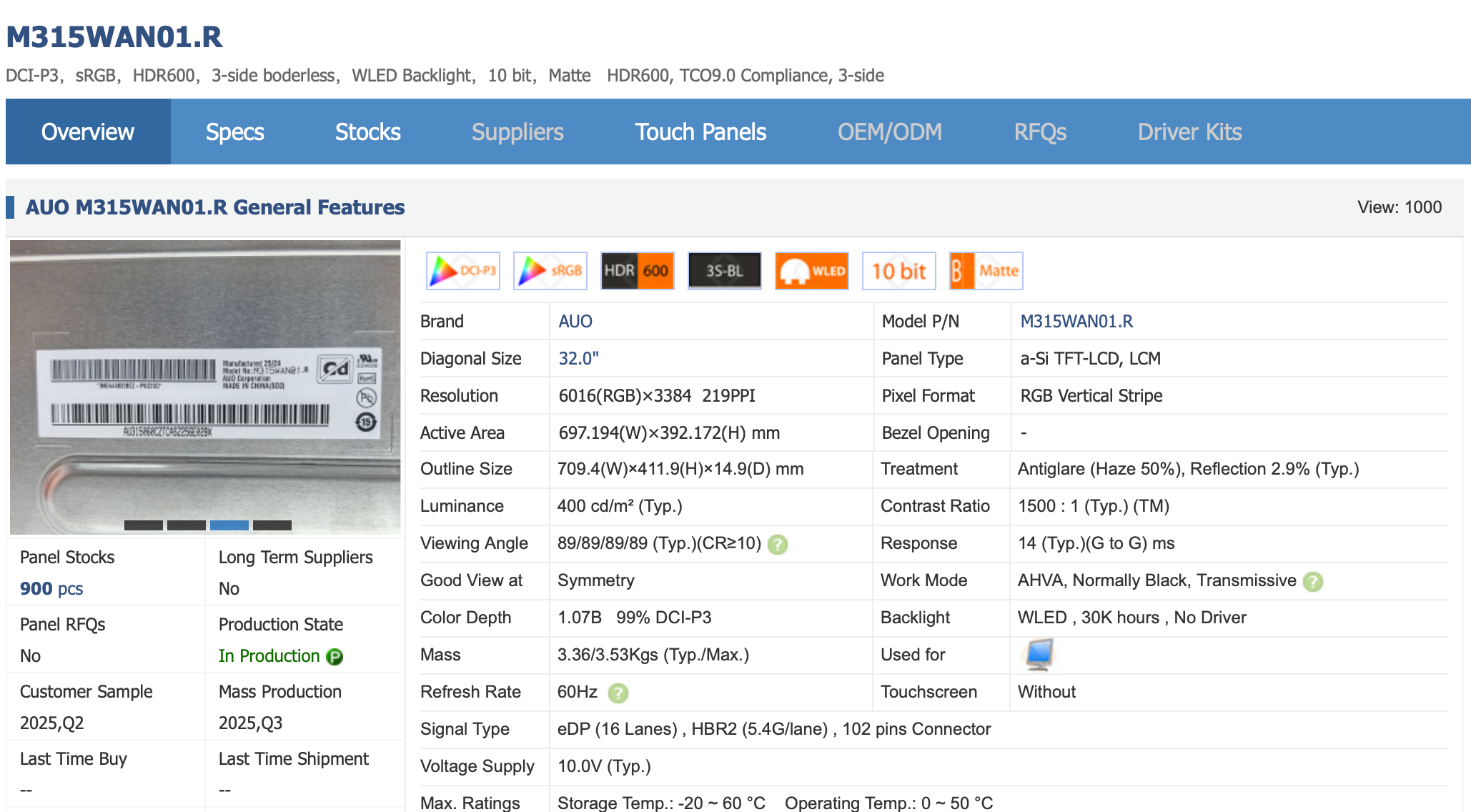1471x812 pixels.
Task: Open the Touch Panels tab
Action: coord(701,132)
